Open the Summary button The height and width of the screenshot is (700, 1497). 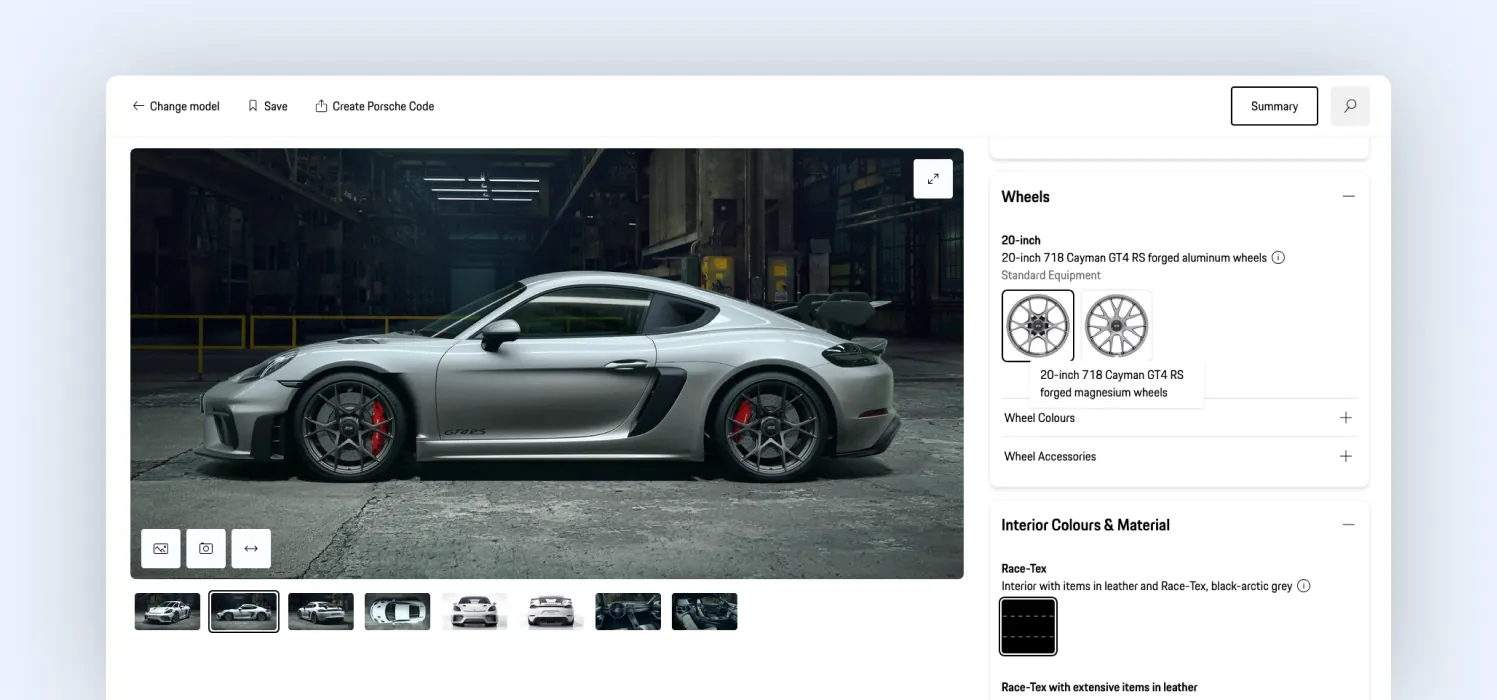1274,106
